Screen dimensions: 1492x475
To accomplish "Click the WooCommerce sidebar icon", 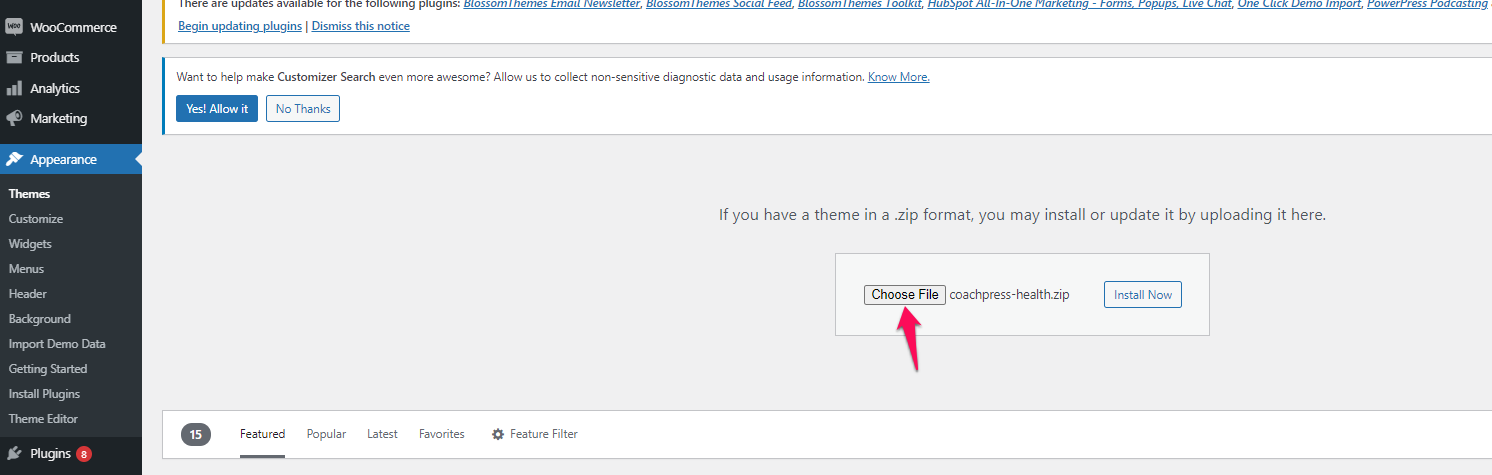I will (x=14, y=27).
